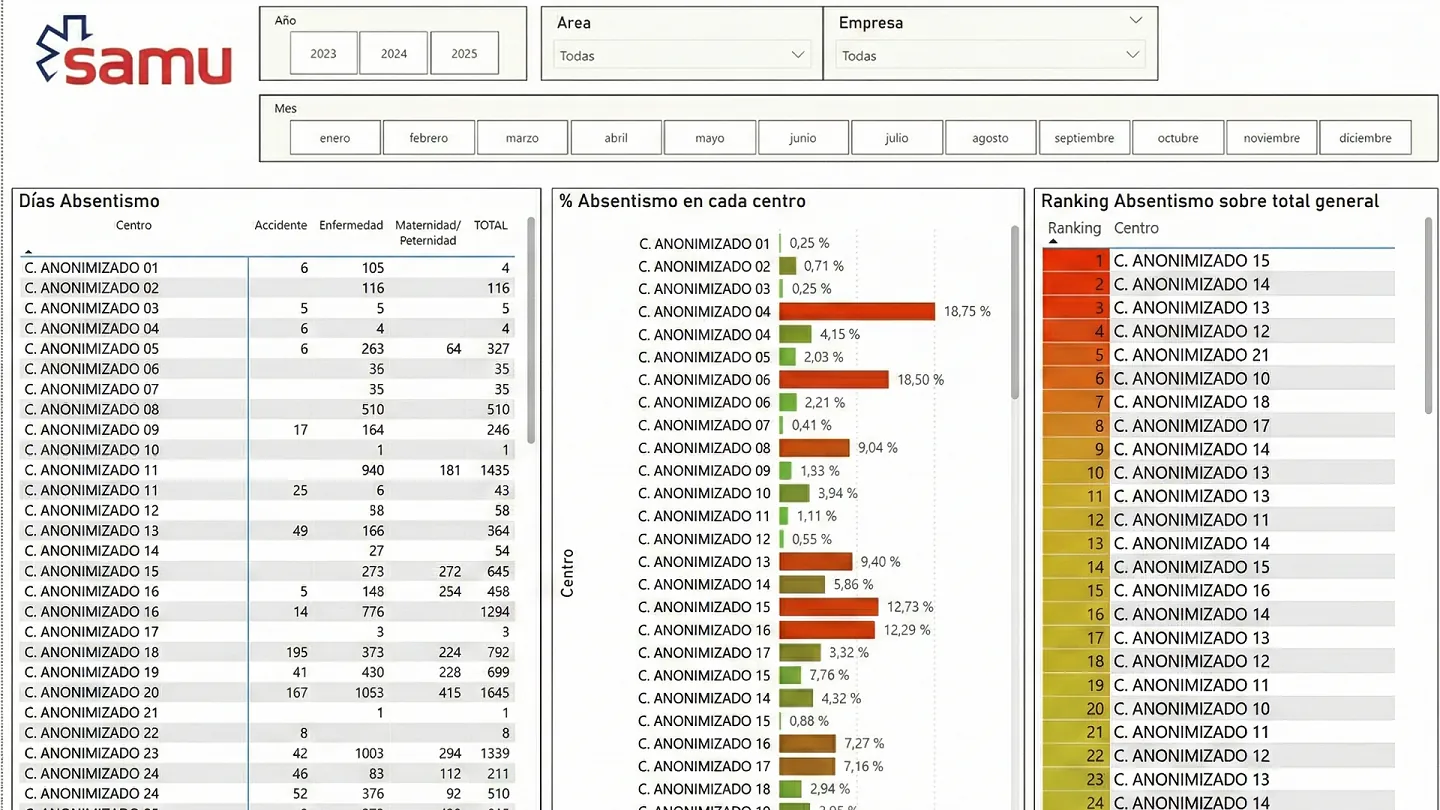The height and width of the screenshot is (810, 1440).
Task: Click total value 1294 in table
Action: pos(494,611)
